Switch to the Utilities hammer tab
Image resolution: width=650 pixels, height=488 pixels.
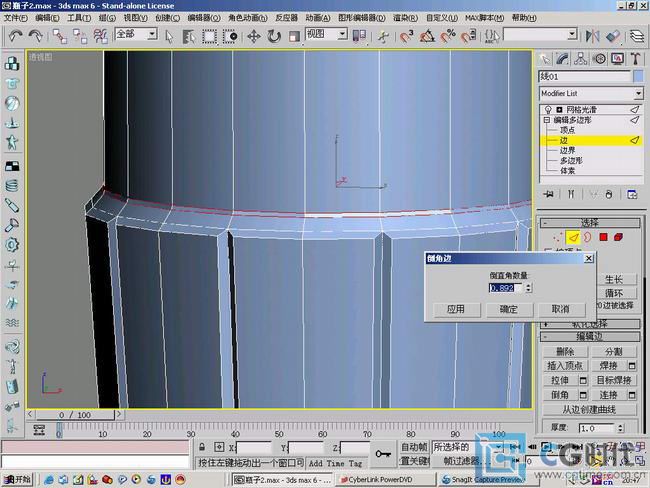[x=635, y=59]
